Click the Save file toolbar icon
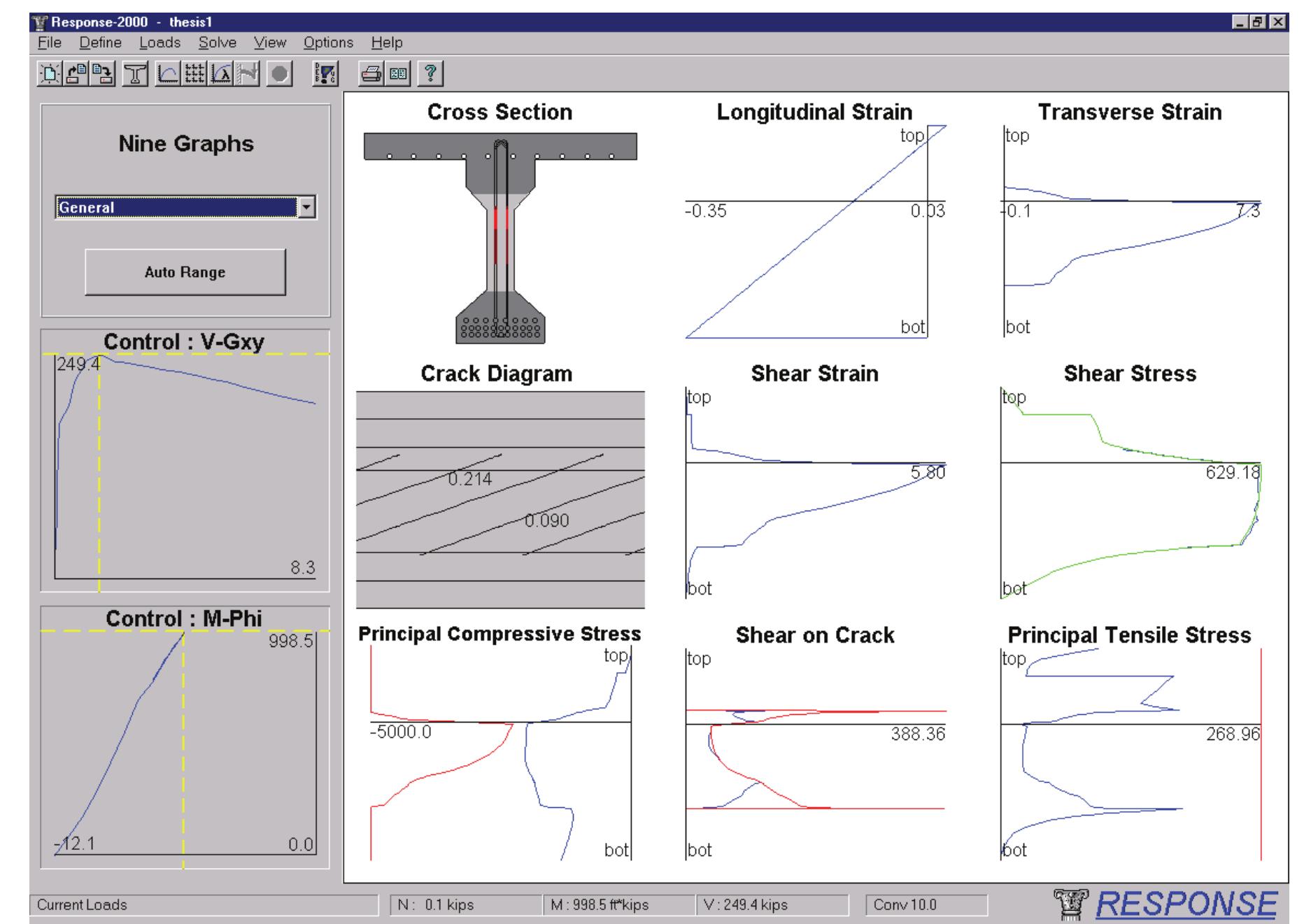Image resolution: width=1311 pixels, height=924 pixels. pyautogui.click(x=102, y=73)
